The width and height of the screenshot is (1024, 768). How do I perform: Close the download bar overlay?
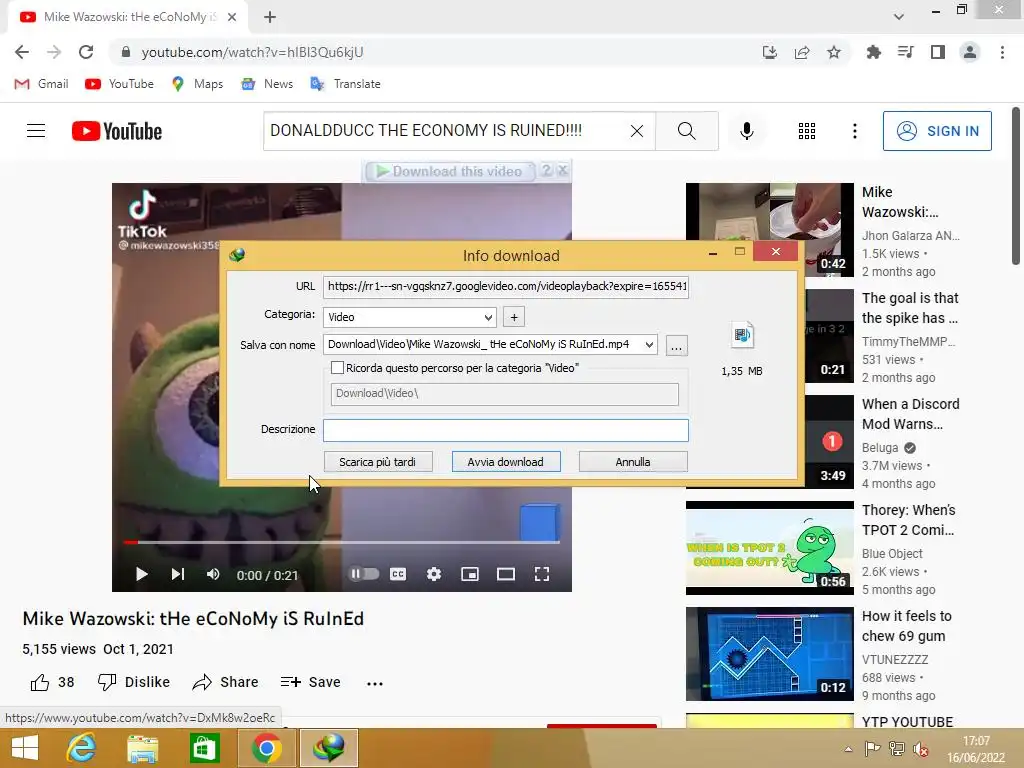563,170
